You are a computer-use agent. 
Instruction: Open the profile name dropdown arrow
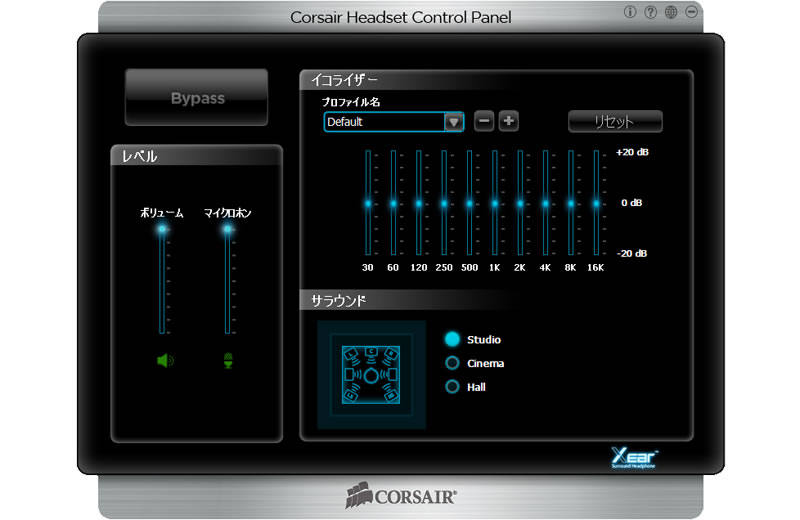[x=454, y=122]
